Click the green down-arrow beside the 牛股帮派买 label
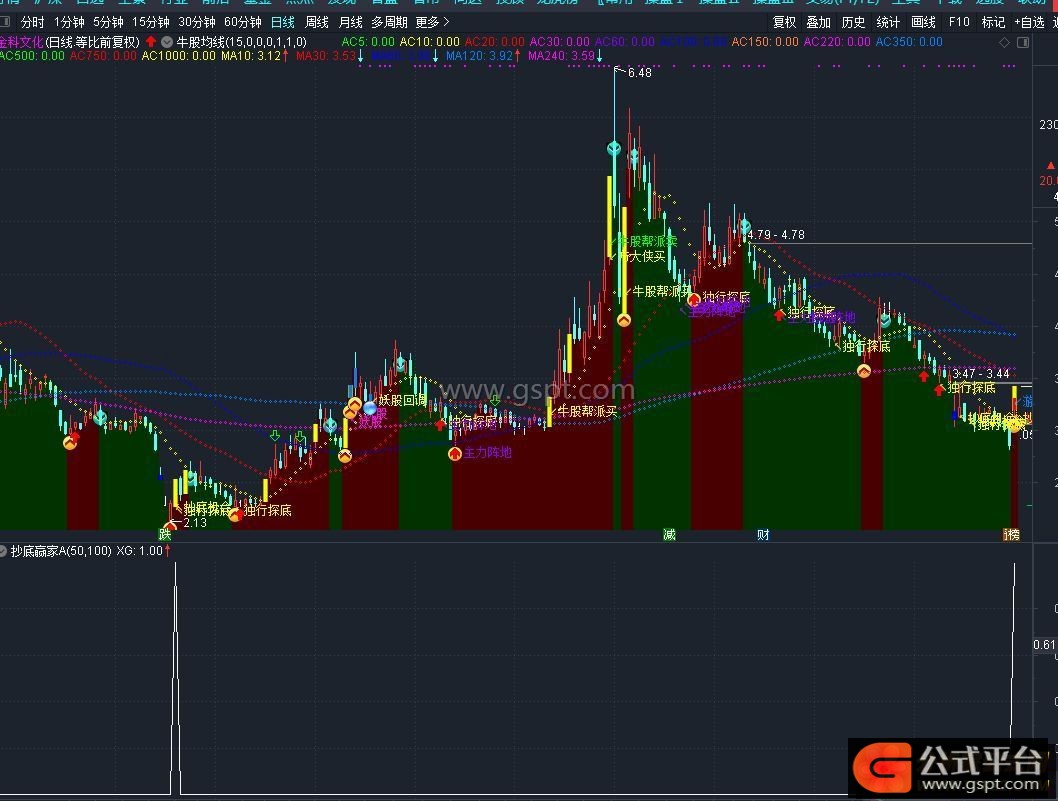The height and width of the screenshot is (801, 1058). 495,401
